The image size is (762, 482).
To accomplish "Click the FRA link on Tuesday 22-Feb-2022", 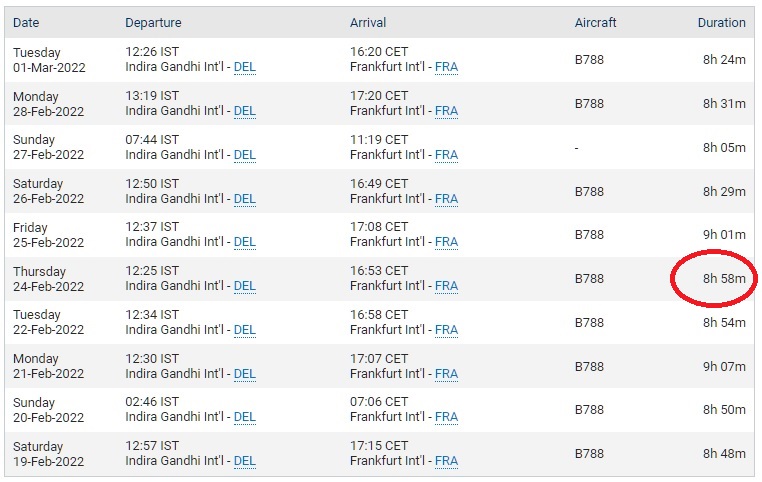I will 446,330.
